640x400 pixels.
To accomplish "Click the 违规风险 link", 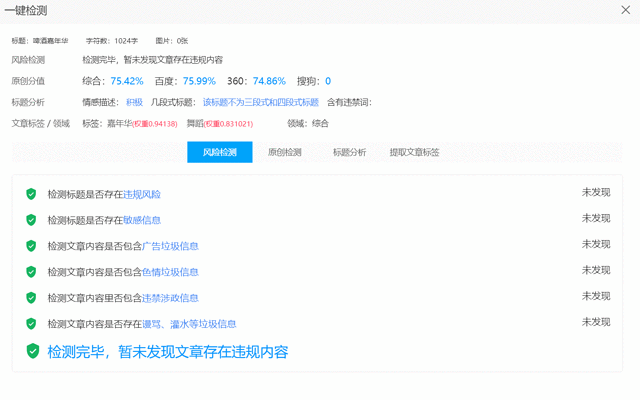I will pos(142,194).
